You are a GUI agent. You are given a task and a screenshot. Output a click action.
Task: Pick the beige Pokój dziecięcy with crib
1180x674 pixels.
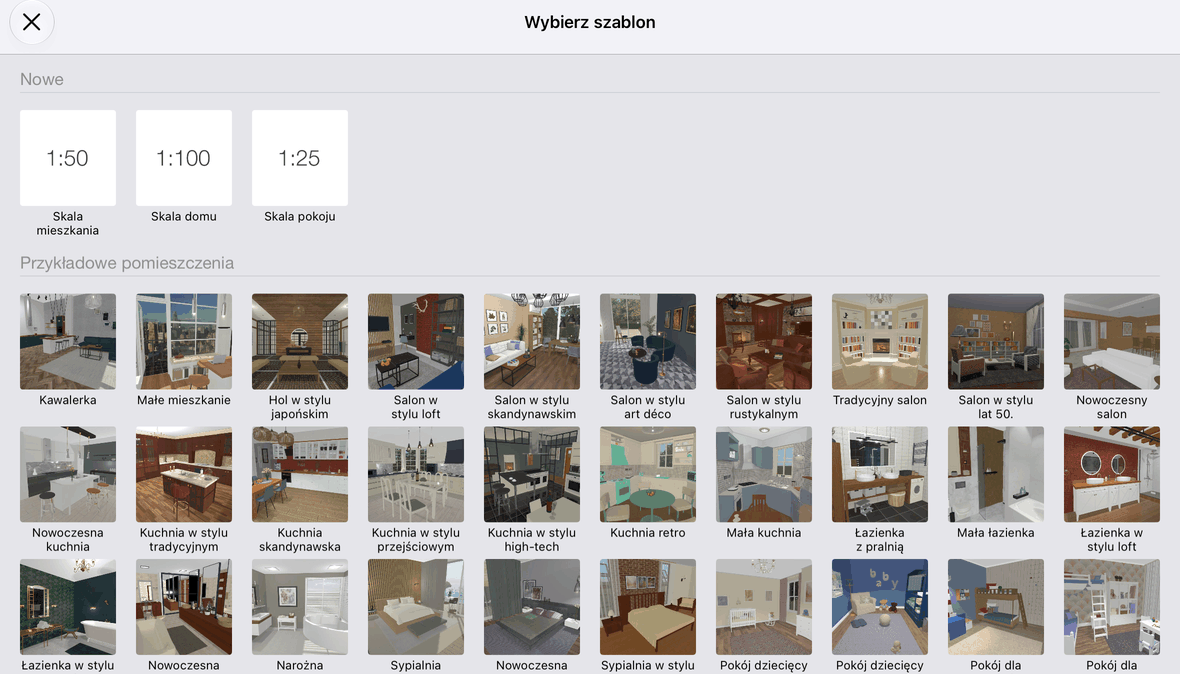763,606
